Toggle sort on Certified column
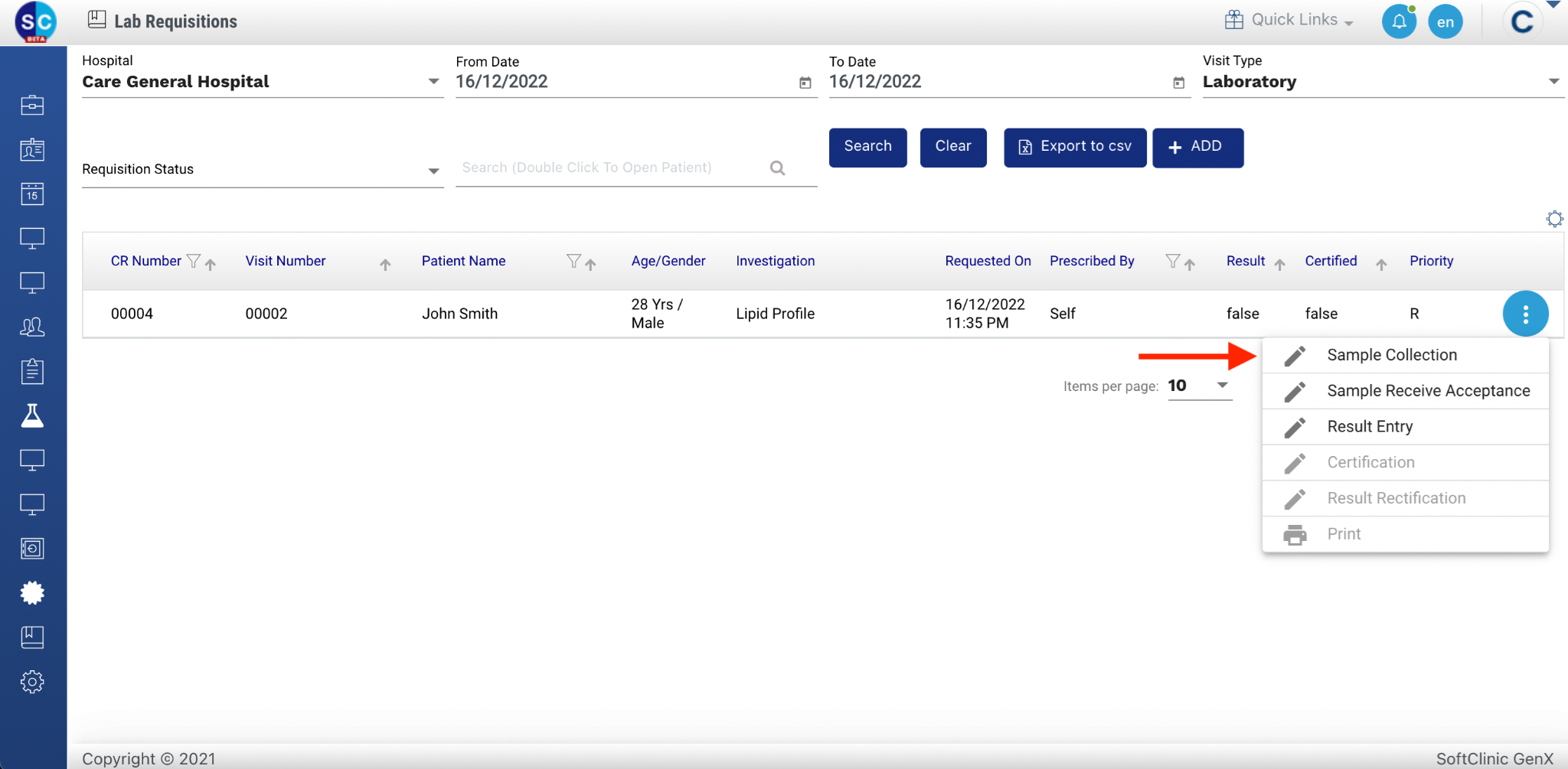Screen dimensions: 1568x769 point(1380,264)
